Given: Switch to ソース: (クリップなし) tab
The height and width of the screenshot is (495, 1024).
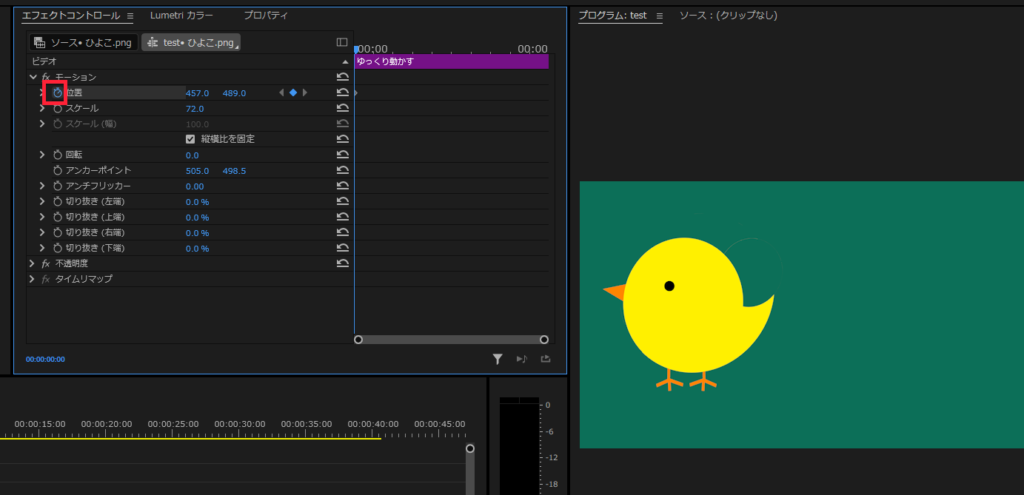Looking at the screenshot, I should [728, 15].
